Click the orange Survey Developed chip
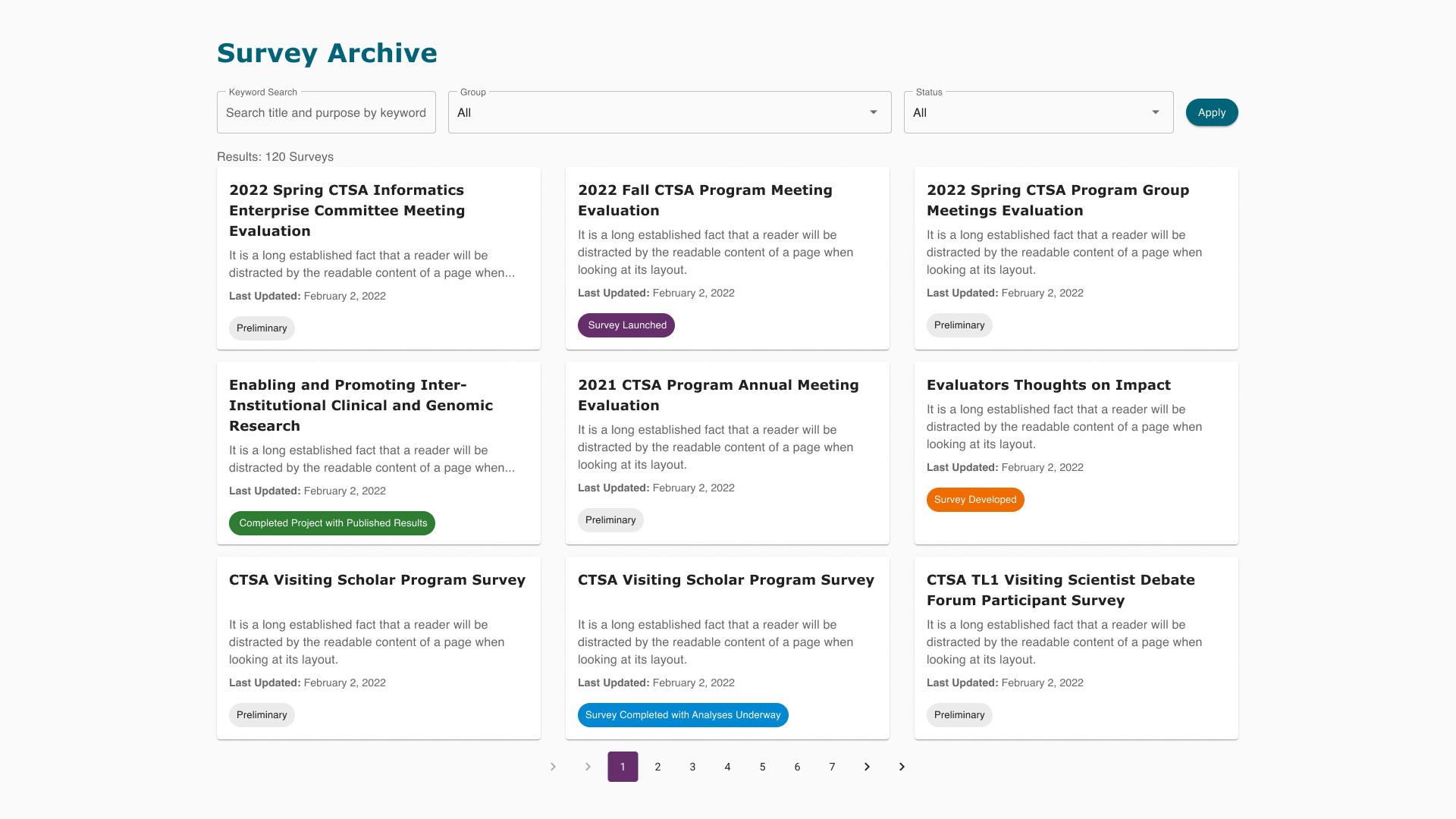 coord(974,500)
